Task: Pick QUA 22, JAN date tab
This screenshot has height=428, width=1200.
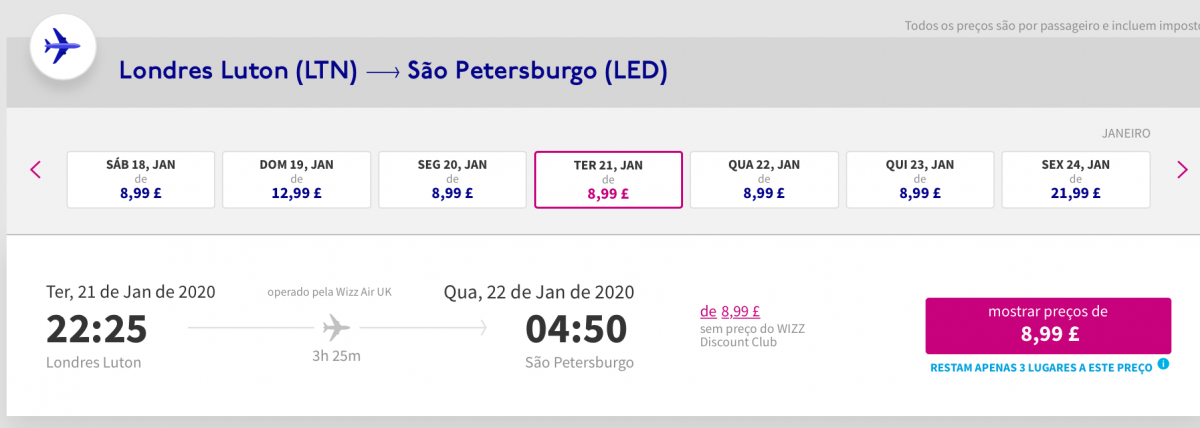Action: 764,180
